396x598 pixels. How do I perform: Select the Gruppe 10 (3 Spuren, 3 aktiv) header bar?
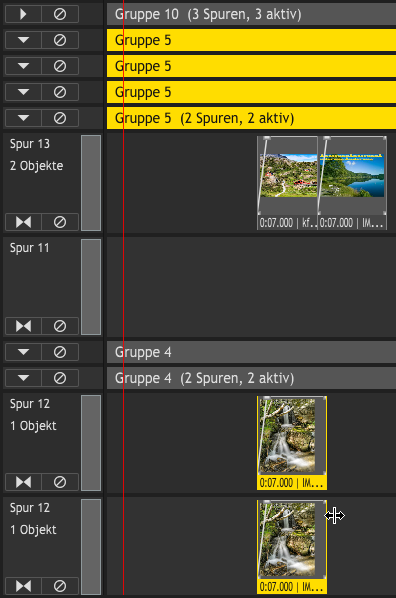(251, 14)
